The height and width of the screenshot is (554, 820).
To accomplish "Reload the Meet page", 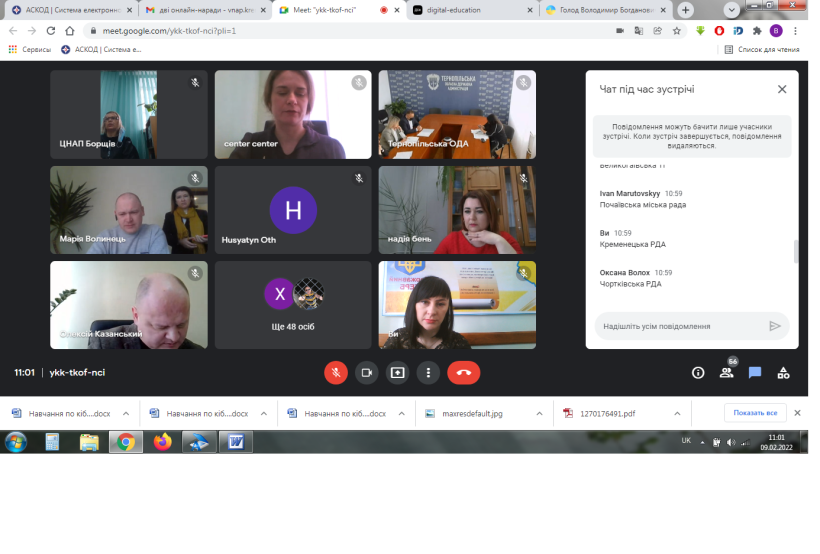I will pyautogui.click(x=51, y=31).
